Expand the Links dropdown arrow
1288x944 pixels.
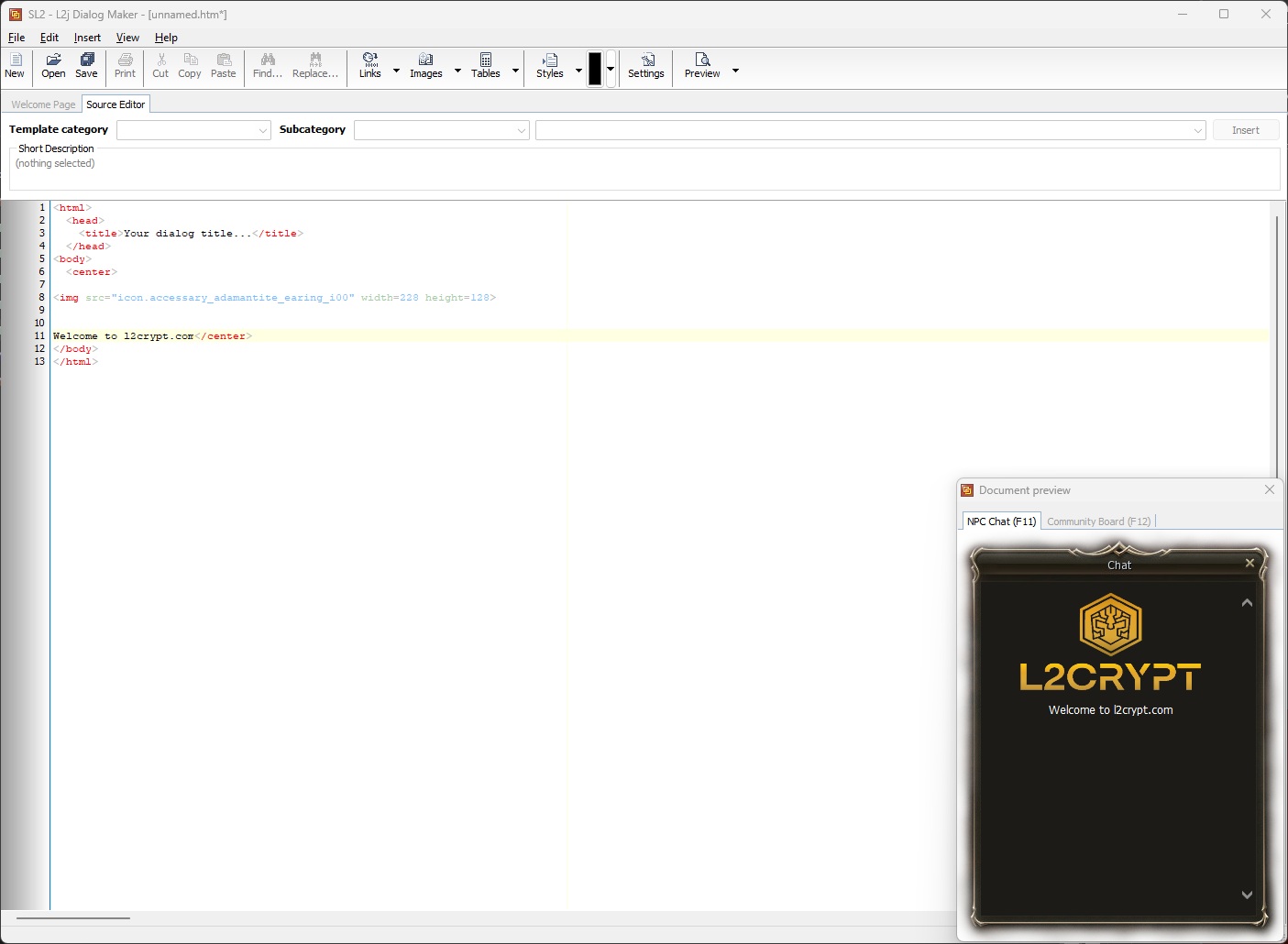[395, 68]
